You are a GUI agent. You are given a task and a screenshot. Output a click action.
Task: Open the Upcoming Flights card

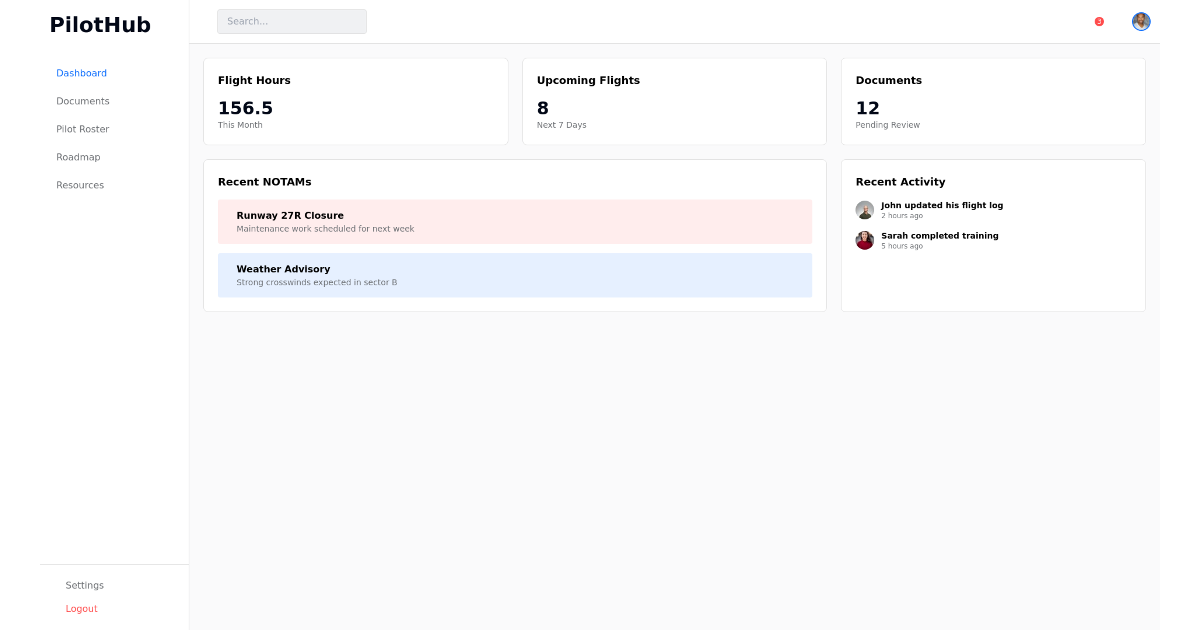coord(674,100)
